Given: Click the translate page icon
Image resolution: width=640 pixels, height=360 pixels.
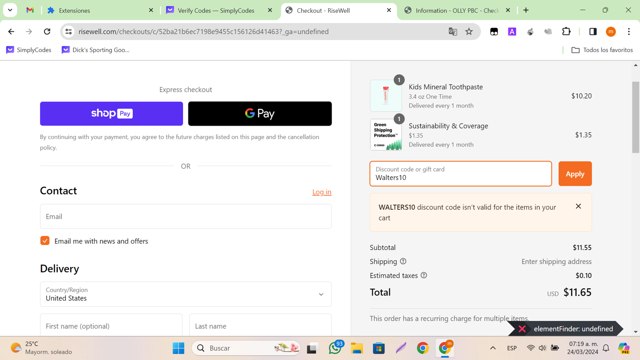Looking at the screenshot, I should (x=453, y=31).
